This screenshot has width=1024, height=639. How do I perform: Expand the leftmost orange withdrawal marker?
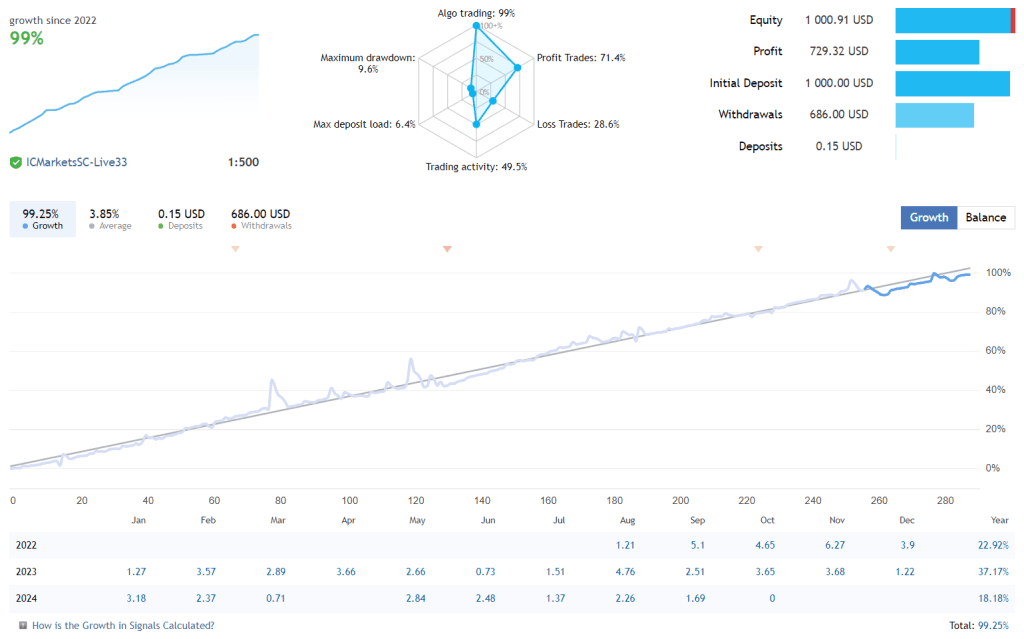pos(236,249)
